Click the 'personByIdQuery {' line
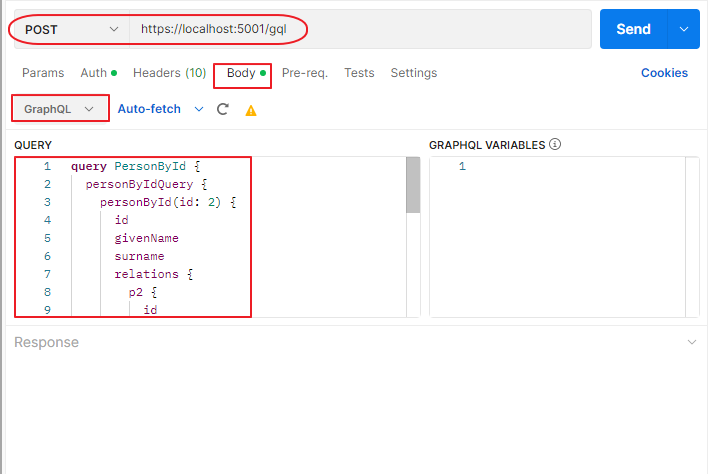The height and width of the screenshot is (474, 709). pyautogui.click(x=146, y=185)
